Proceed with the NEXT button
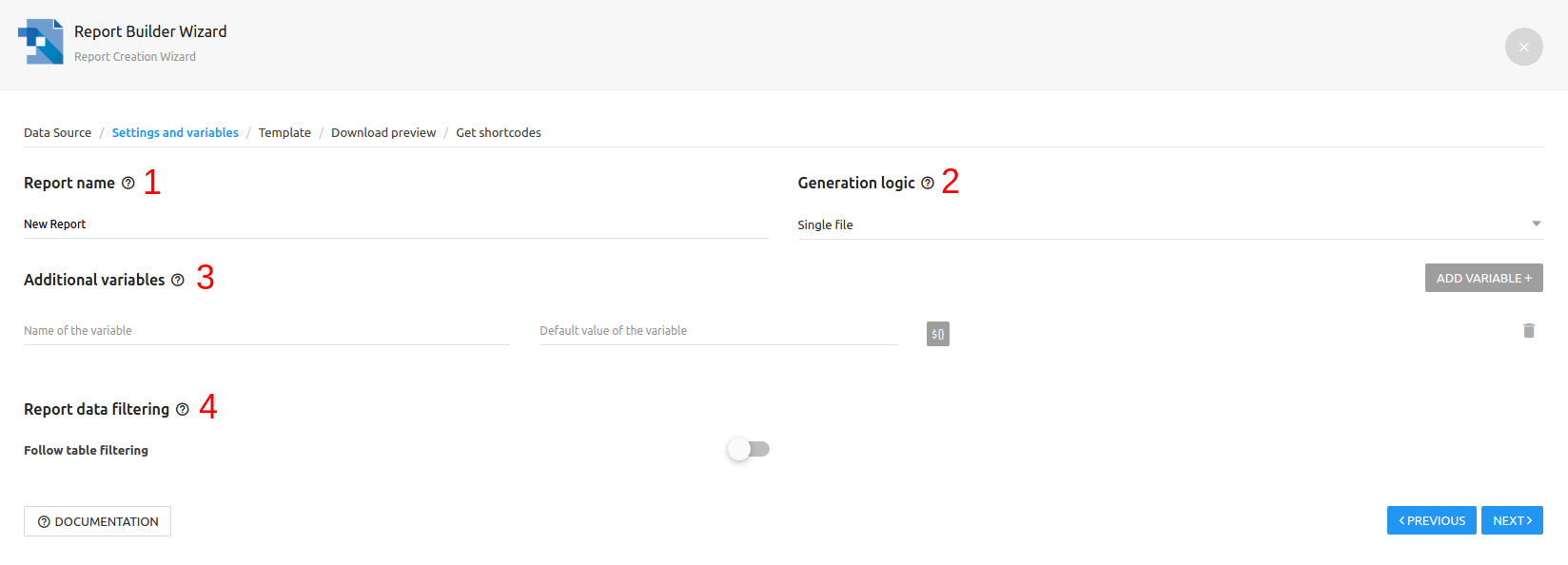The image size is (1568, 565). pyautogui.click(x=1512, y=520)
